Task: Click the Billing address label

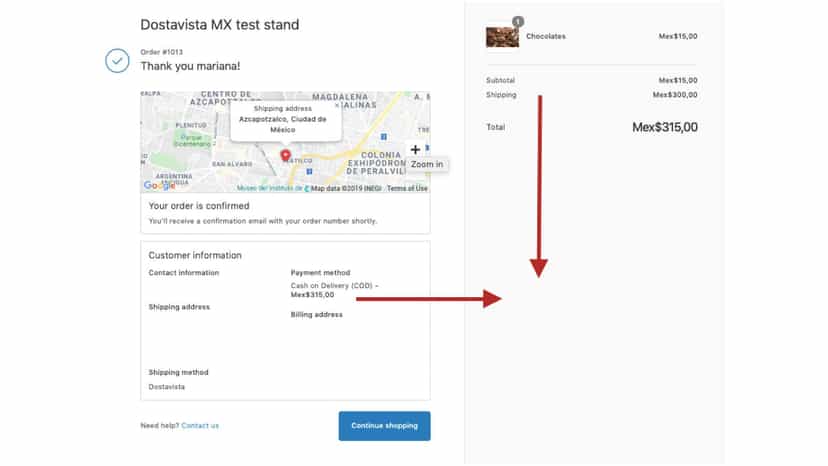Action: click(316, 314)
